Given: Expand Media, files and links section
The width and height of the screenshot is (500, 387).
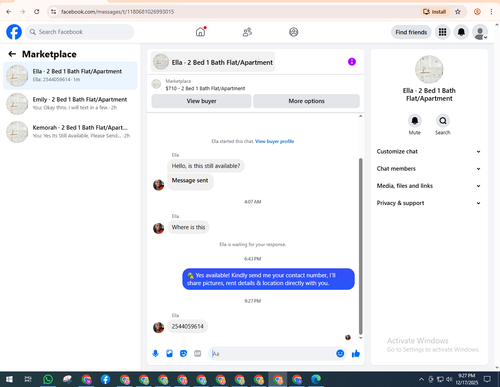Looking at the screenshot, I should pyautogui.click(x=429, y=186).
